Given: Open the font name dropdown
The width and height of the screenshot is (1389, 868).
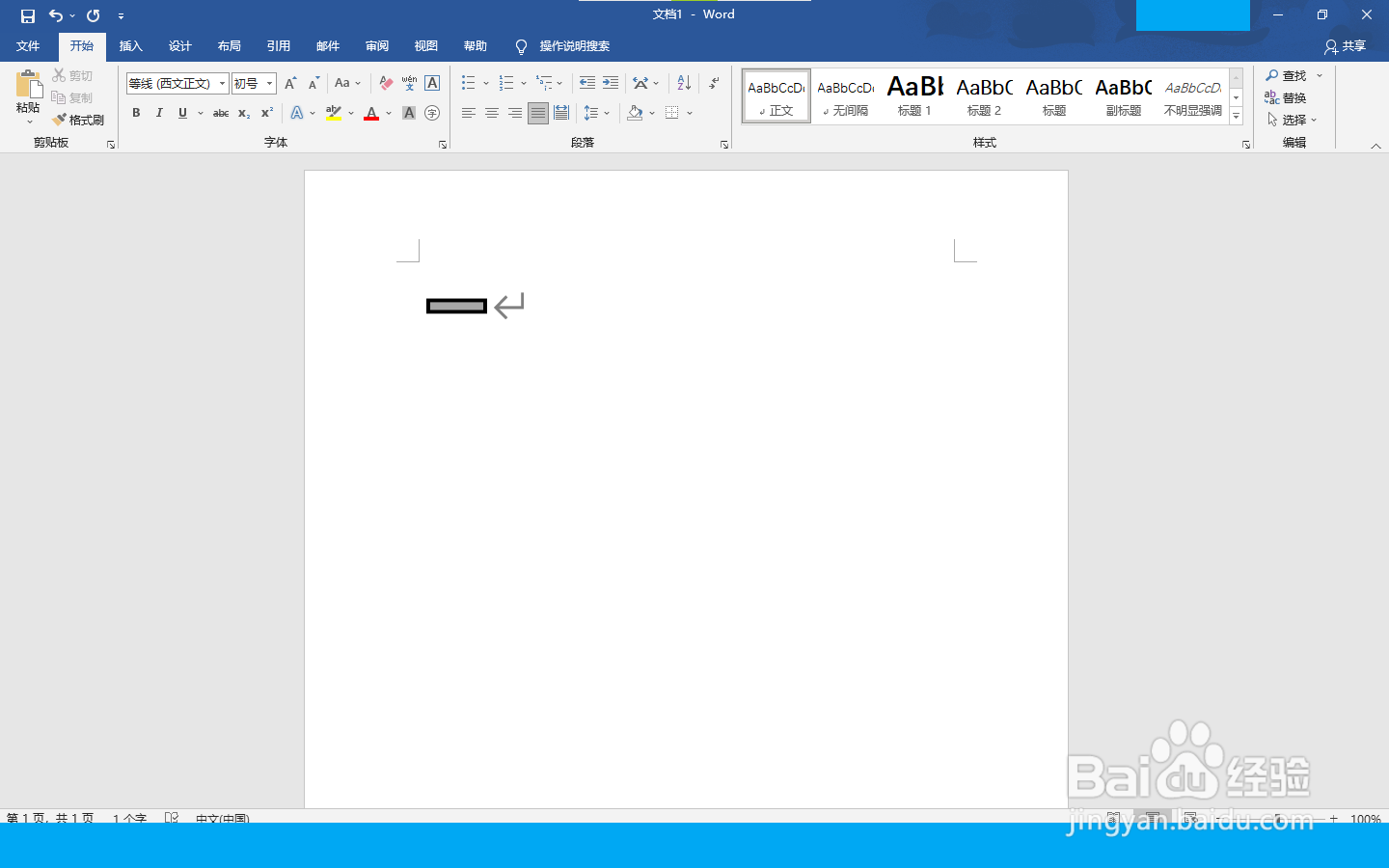Looking at the screenshot, I should tap(222, 84).
